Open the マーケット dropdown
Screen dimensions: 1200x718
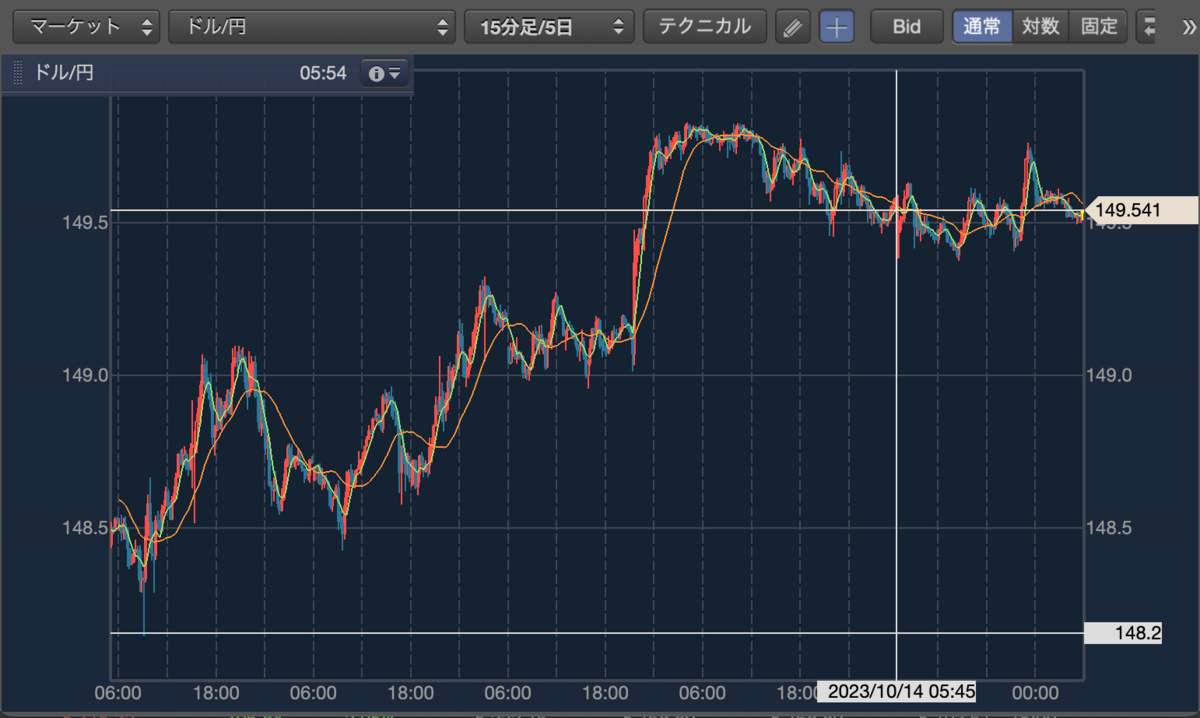pos(86,27)
